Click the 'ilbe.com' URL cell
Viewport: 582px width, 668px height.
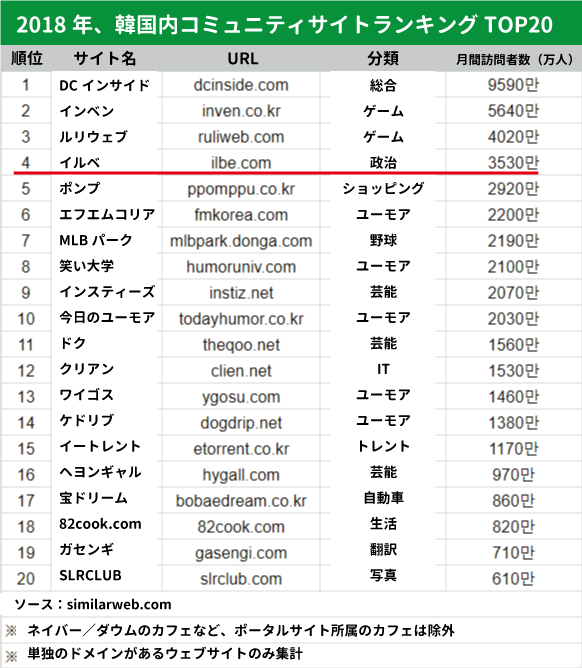click(241, 163)
